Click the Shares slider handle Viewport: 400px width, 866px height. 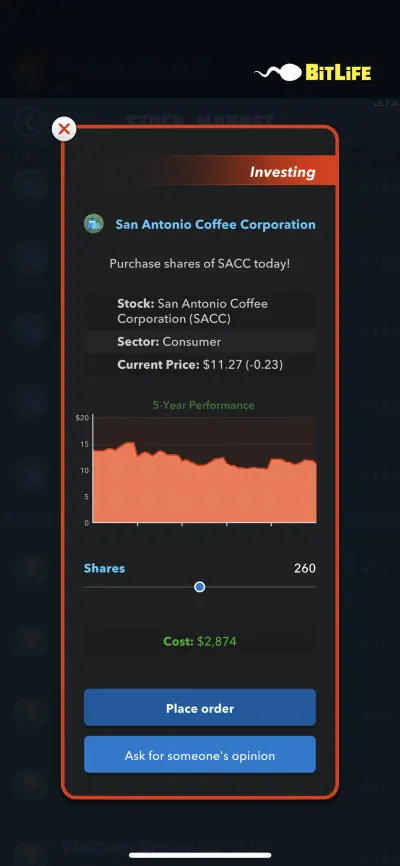(x=200, y=587)
